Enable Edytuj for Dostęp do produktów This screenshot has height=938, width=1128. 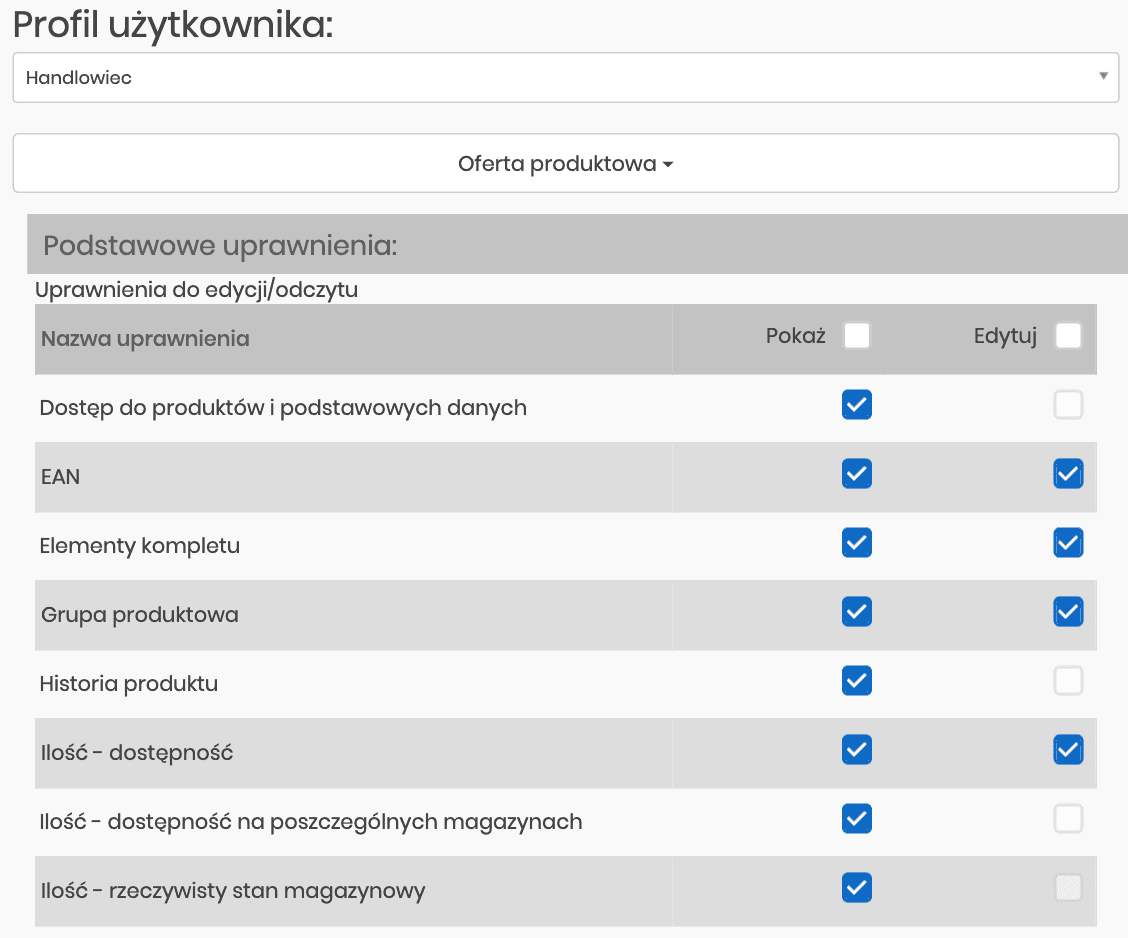1068,404
